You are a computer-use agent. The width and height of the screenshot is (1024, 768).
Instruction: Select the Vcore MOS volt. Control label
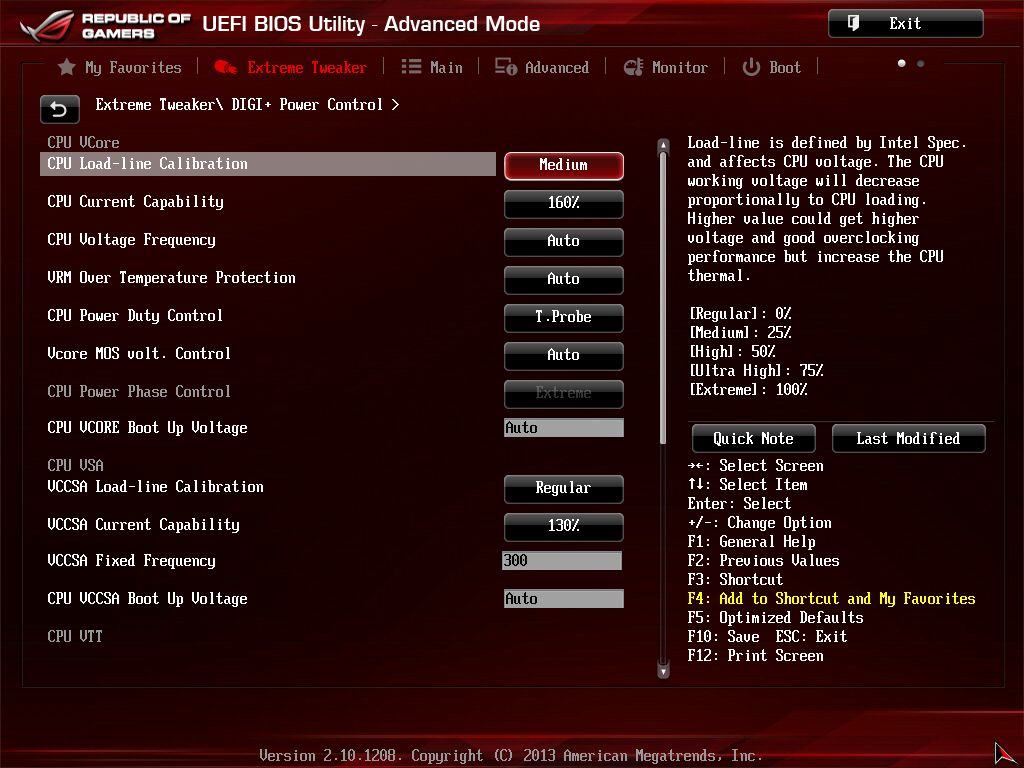[139, 353]
